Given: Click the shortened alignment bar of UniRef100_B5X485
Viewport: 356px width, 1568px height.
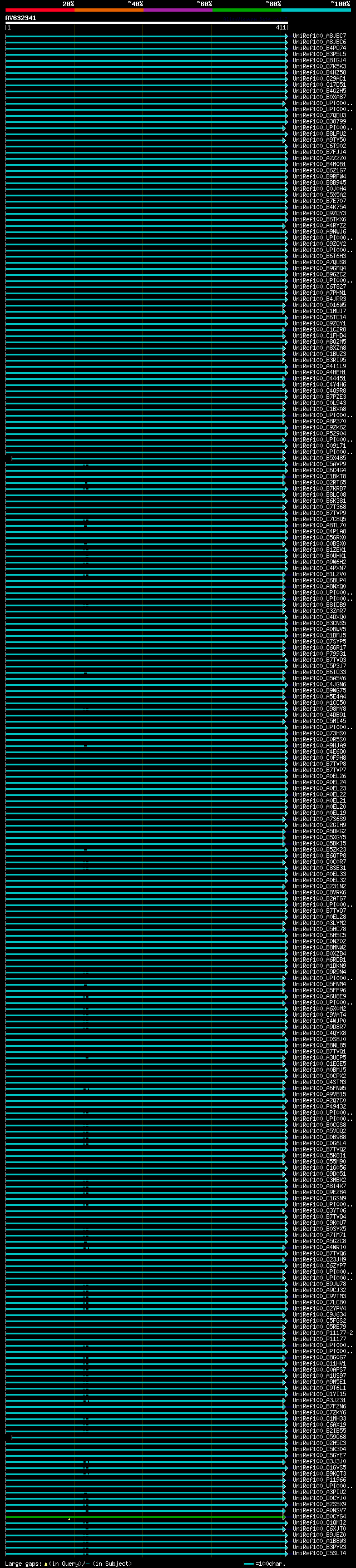Looking at the screenshot, I should (148, 458).
